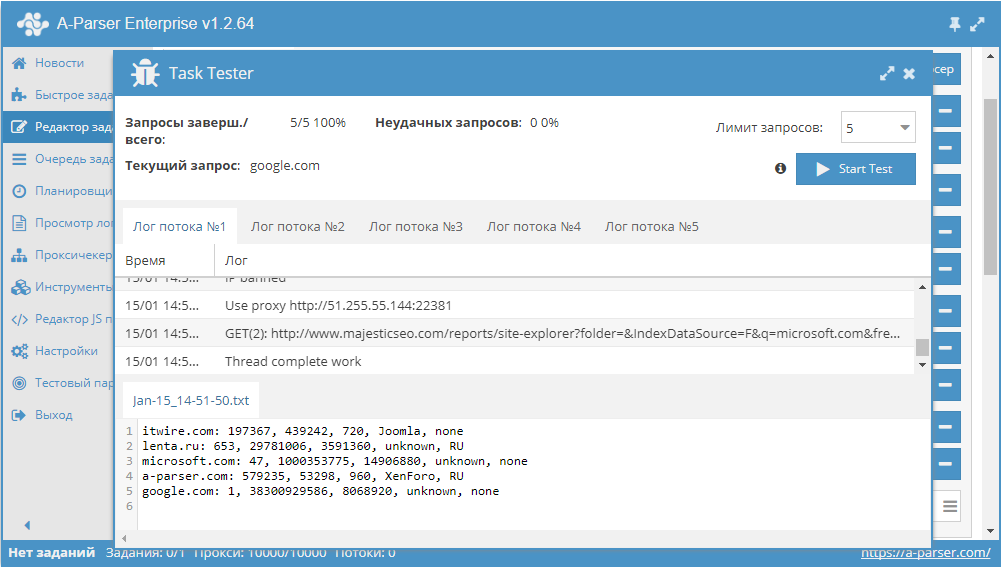
Task: Click the main page scrollbar down arrow
Action: click(x=990, y=531)
